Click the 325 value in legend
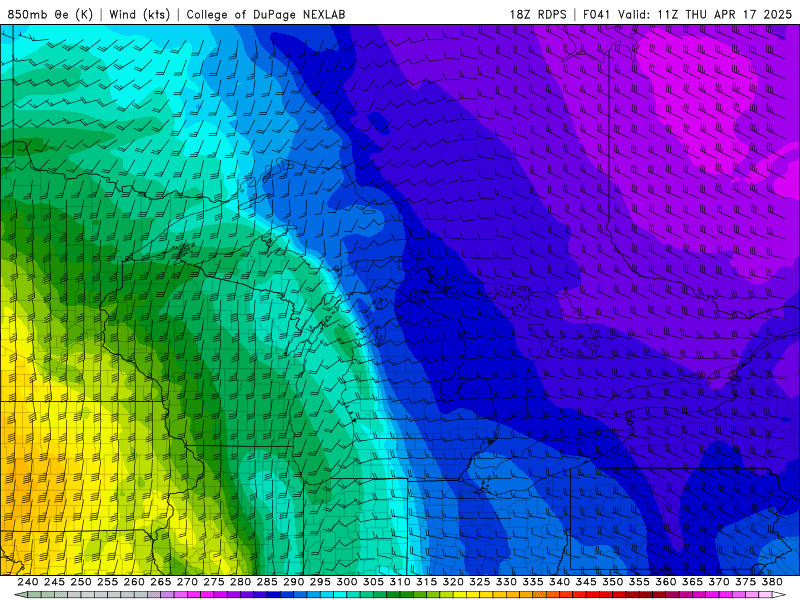Viewport: 800px width, 600px height. click(480, 582)
